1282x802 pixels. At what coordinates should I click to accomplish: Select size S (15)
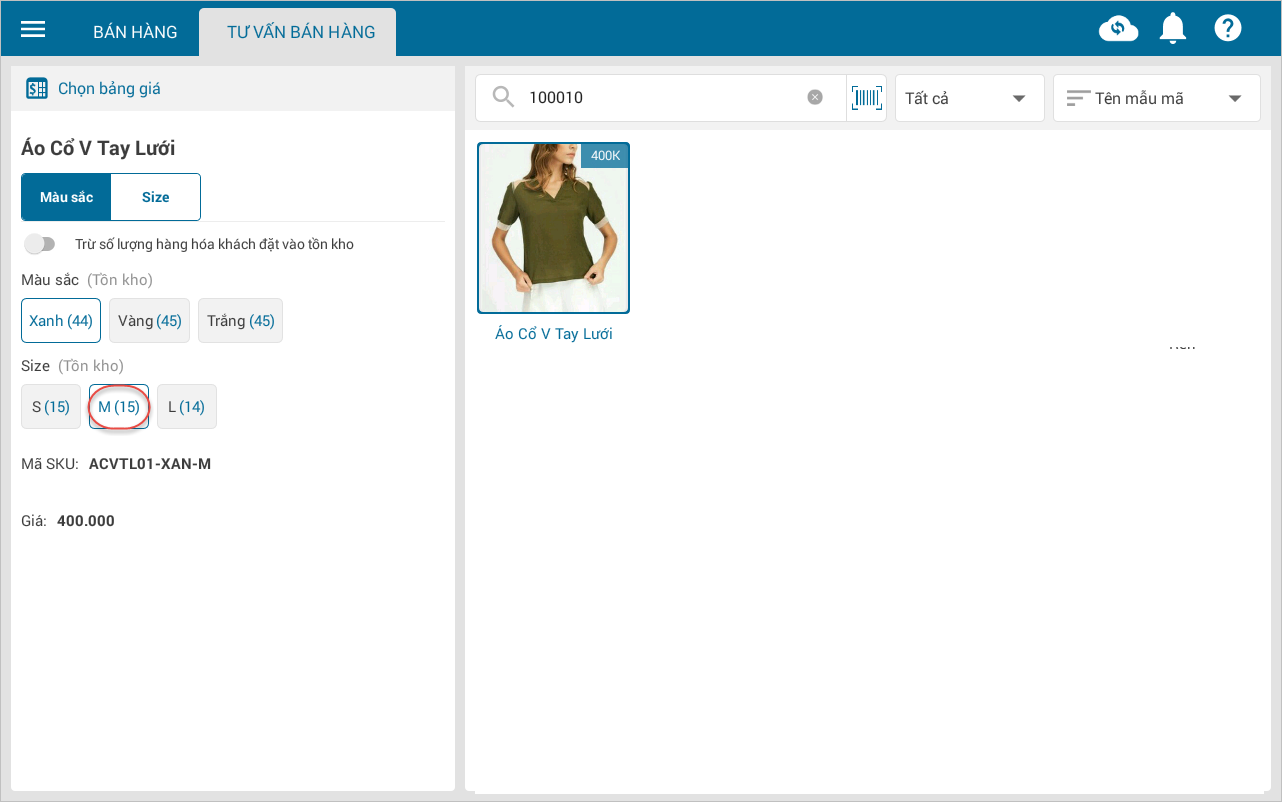click(51, 407)
